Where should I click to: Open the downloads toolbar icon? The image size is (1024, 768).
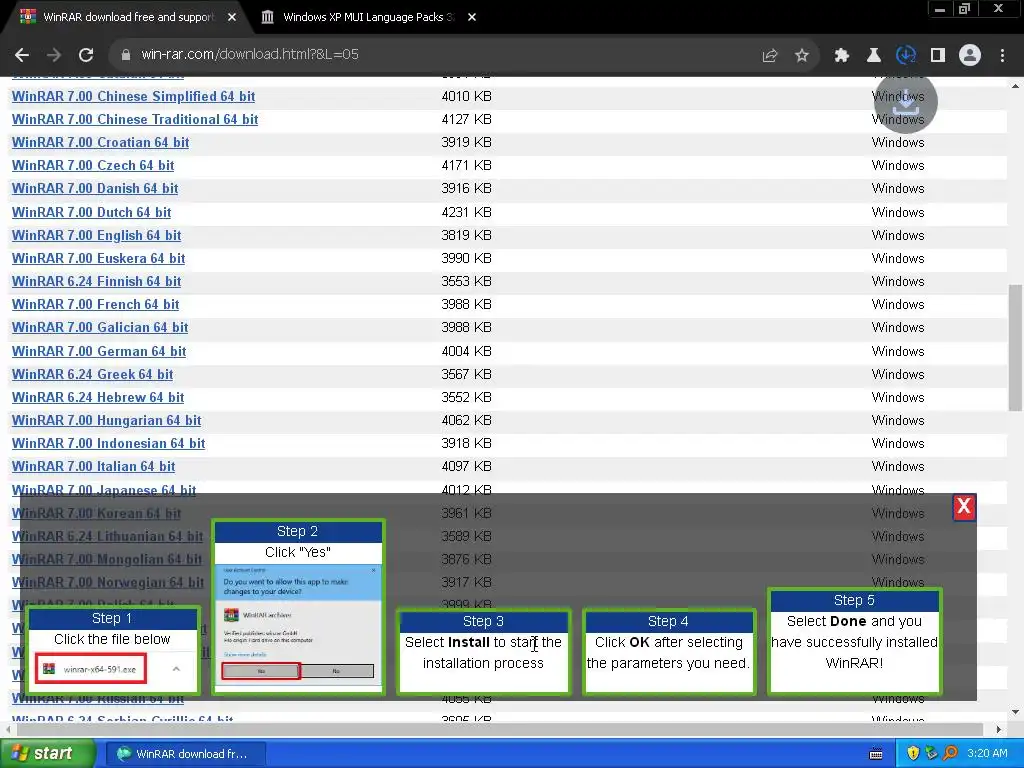pyautogui.click(x=906, y=56)
